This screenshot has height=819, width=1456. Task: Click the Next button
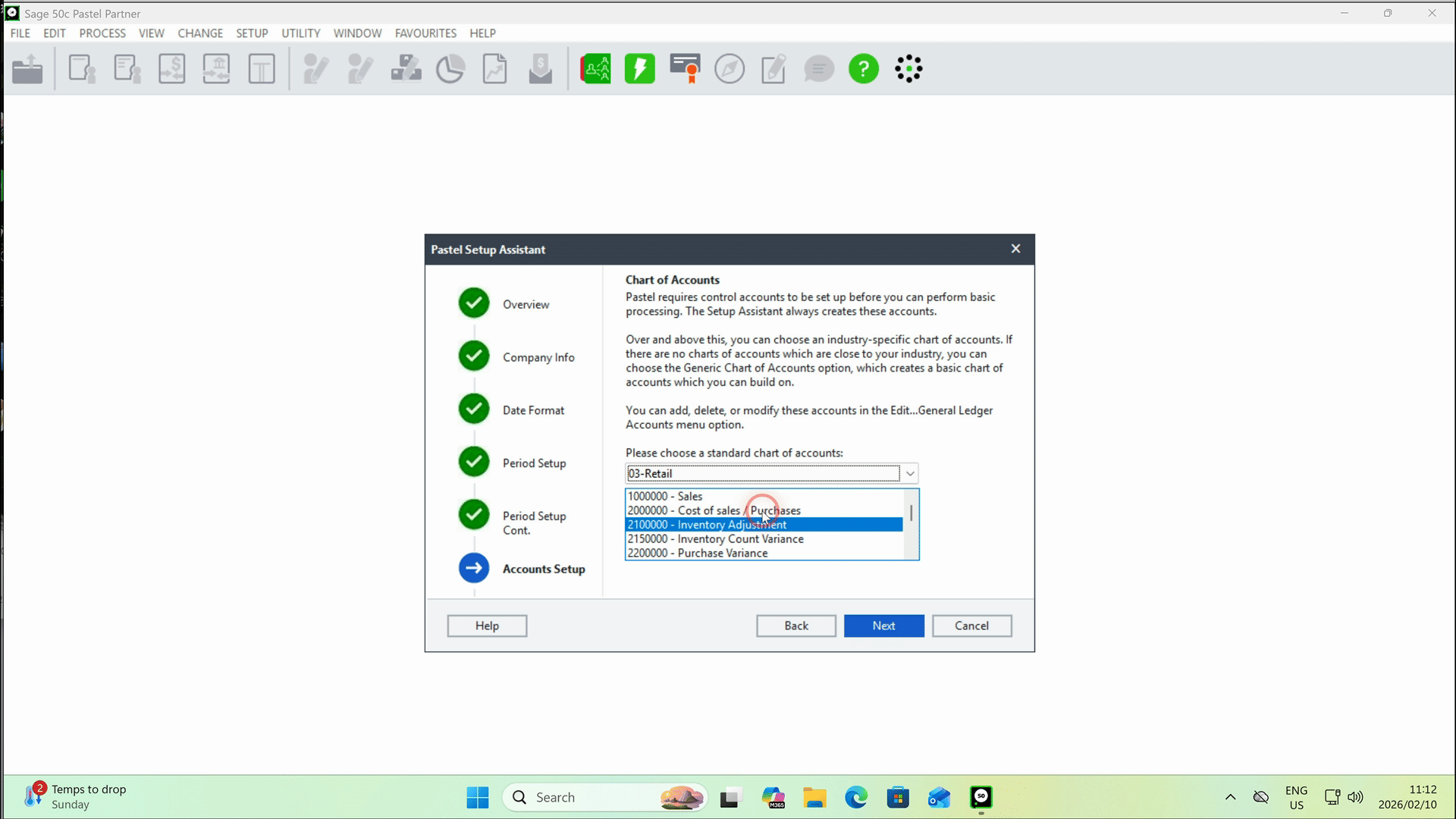(883, 626)
